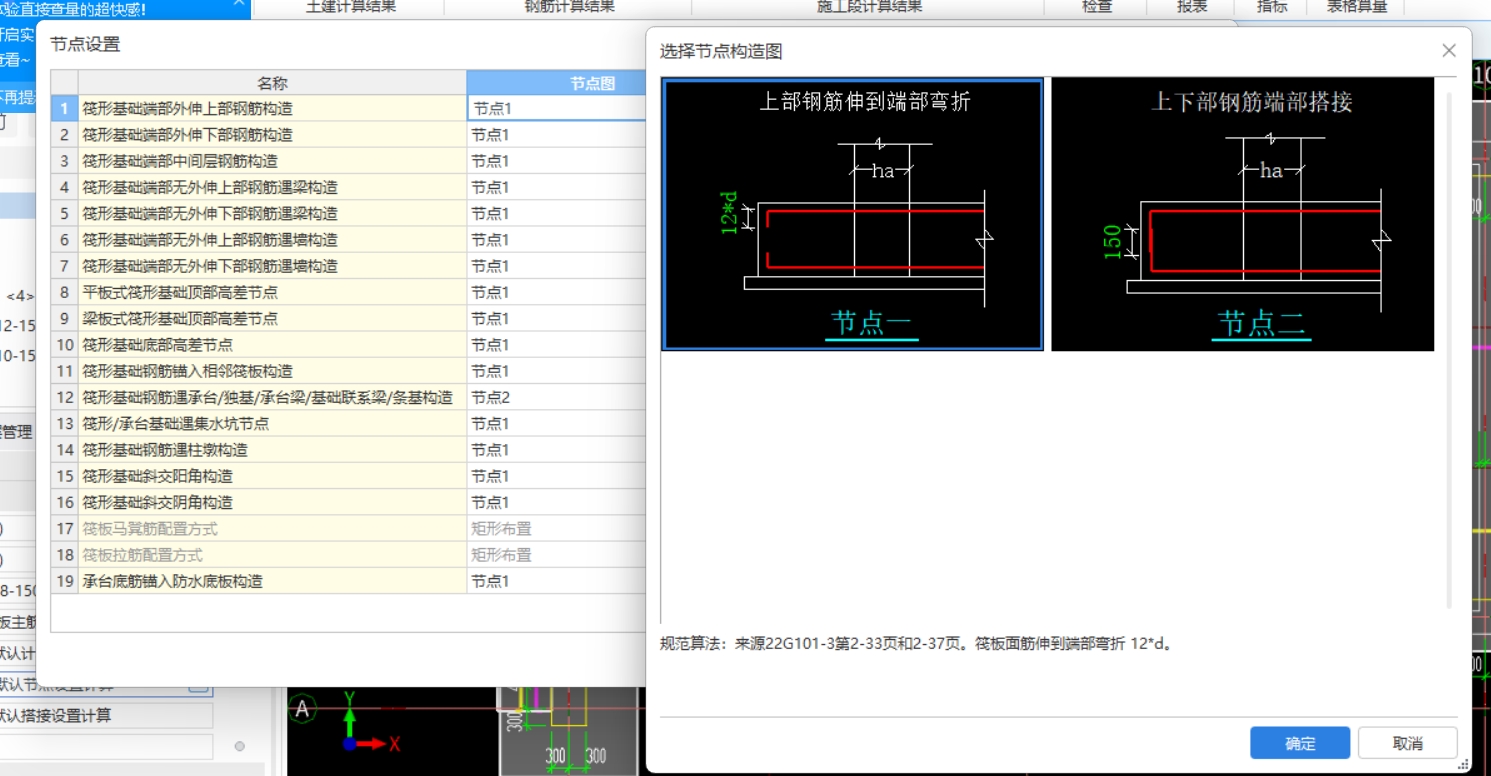
Task: Select row 筏形基础端部无外伸下部钢筋遇梁构造
Action: (x=272, y=213)
